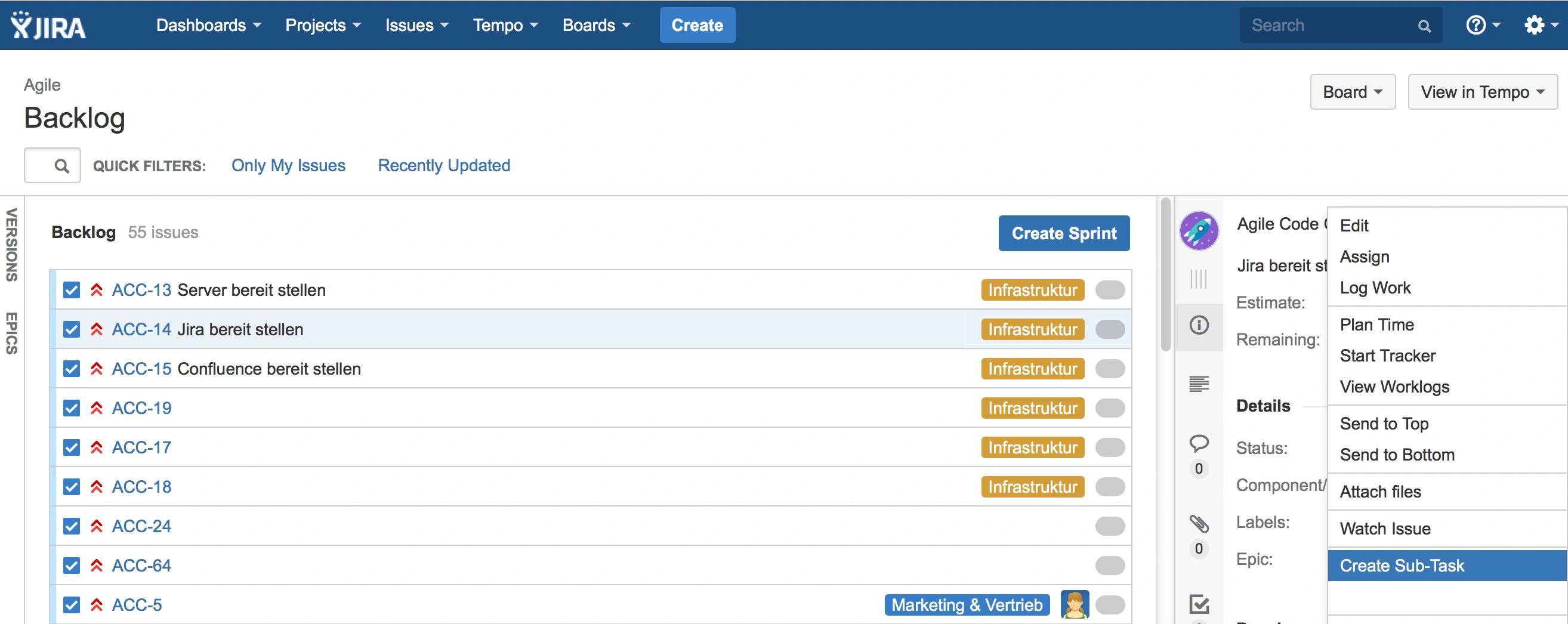Select Start Tracker menu entry
This screenshot has height=624, width=1568.
point(1447,356)
